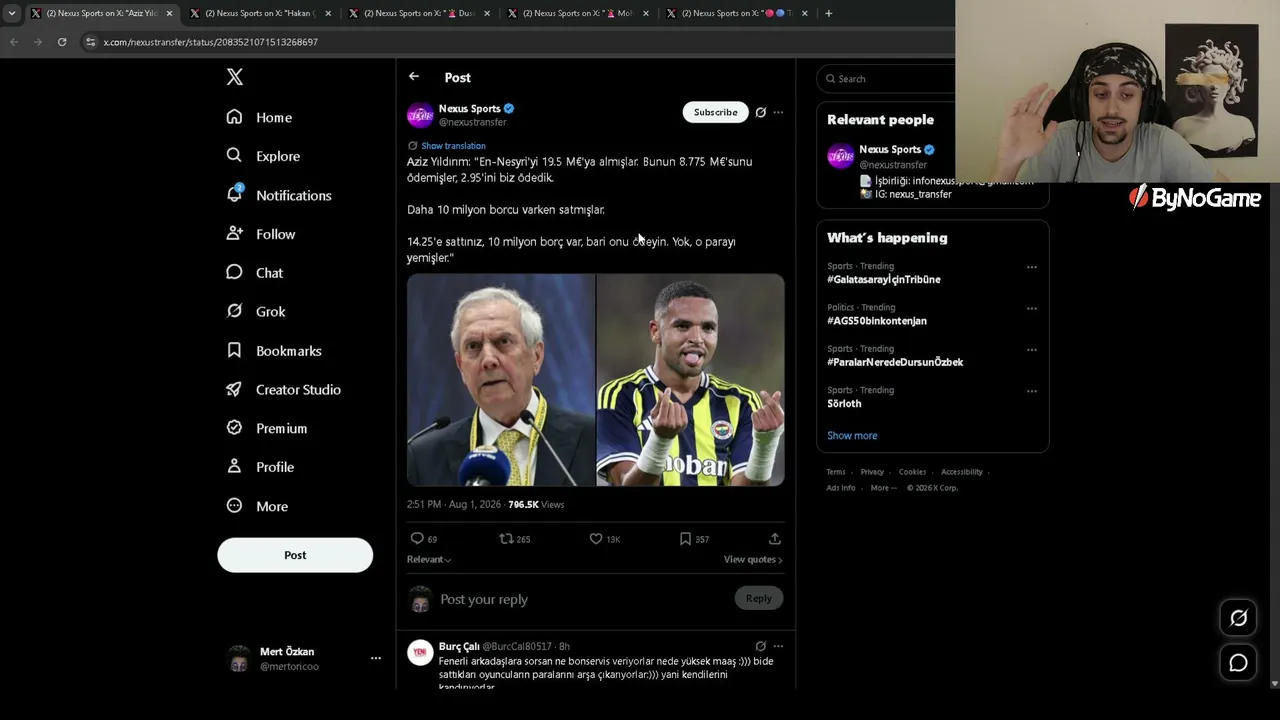This screenshot has height=720, width=1280.
Task: Share the post using share icon
Action: [774, 539]
